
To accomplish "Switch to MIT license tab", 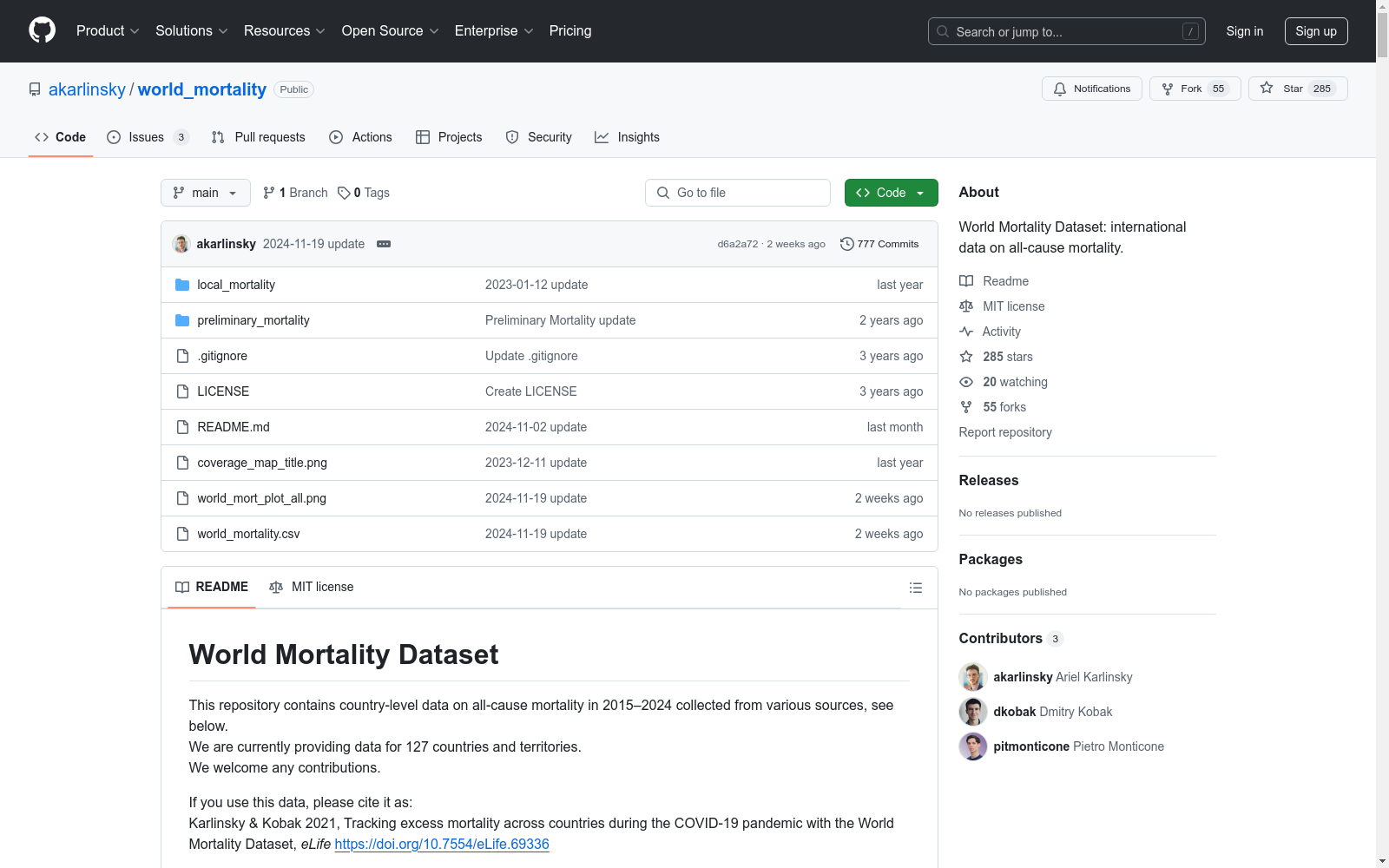I will pyautogui.click(x=312, y=587).
